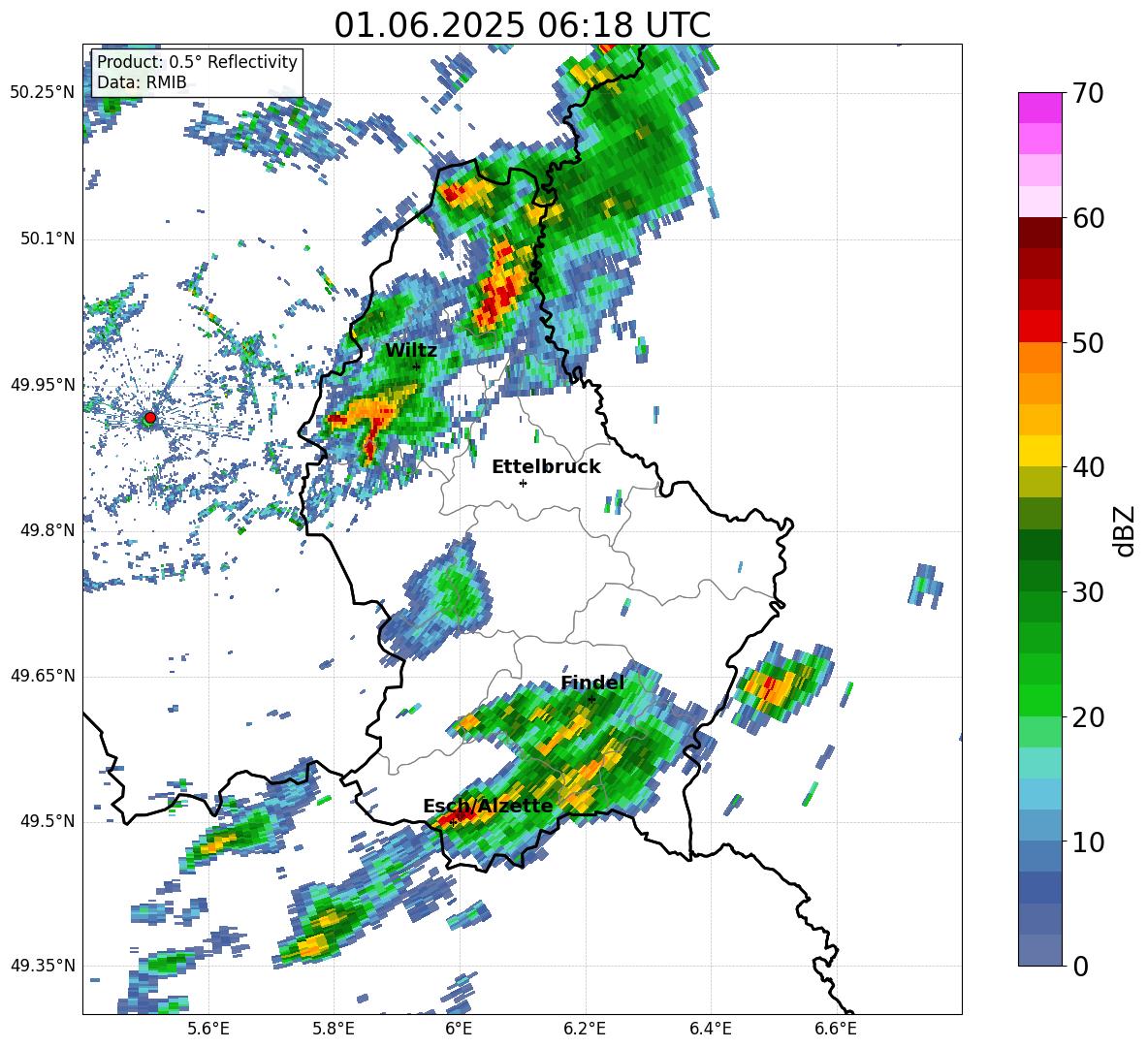Click the 20 dBZ colorbar label

coord(1088,717)
